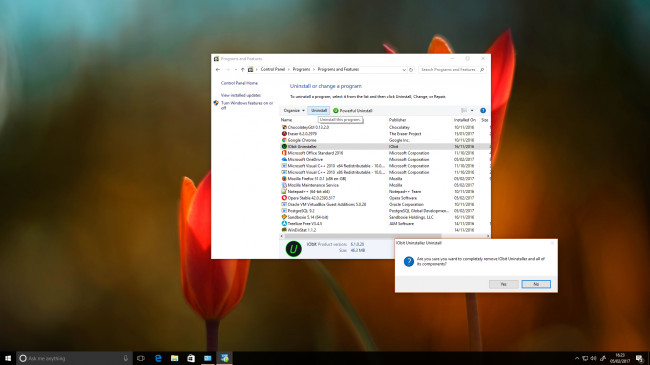Open the Organize dropdown menu
The image size is (650, 365).
pyautogui.click(x=294, y=111)
